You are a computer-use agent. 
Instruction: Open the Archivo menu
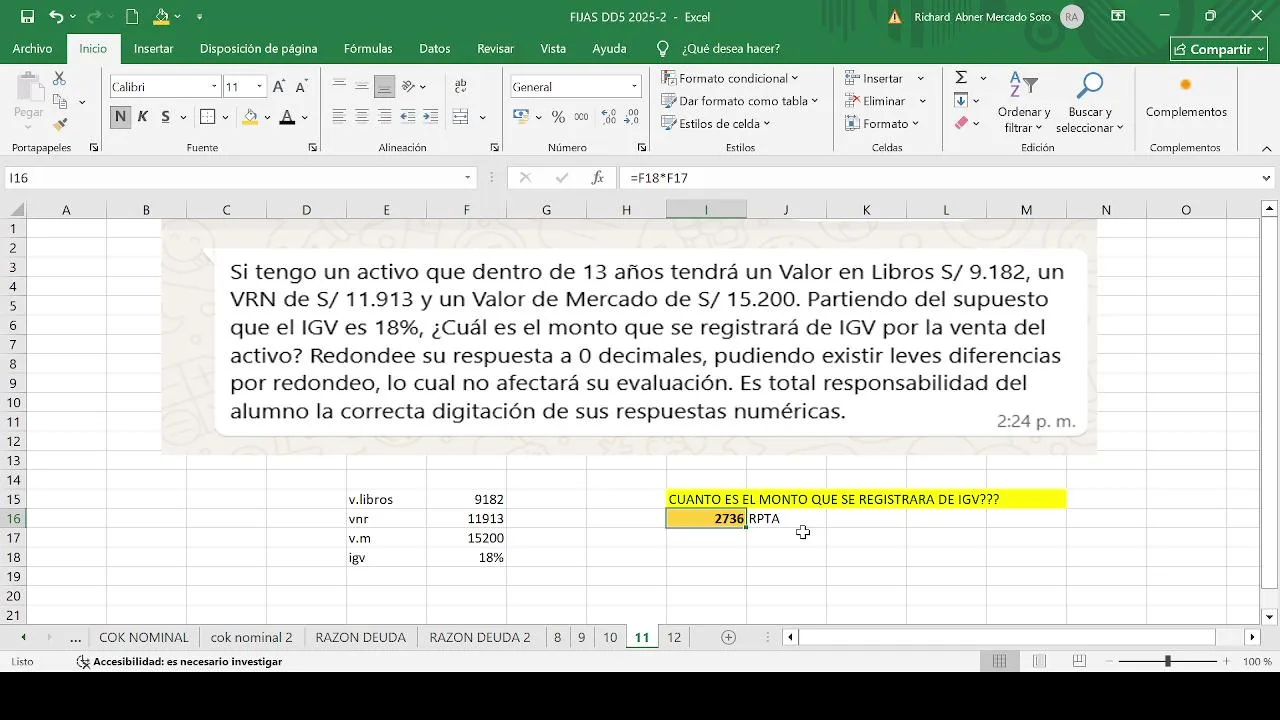(x=32, y=48)
